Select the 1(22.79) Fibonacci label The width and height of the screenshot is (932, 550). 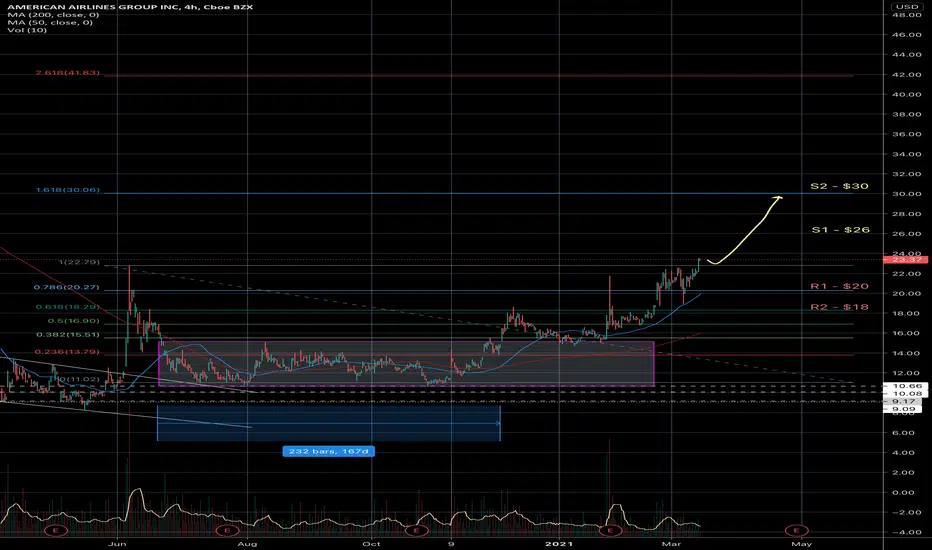click(x=79, y=262)
